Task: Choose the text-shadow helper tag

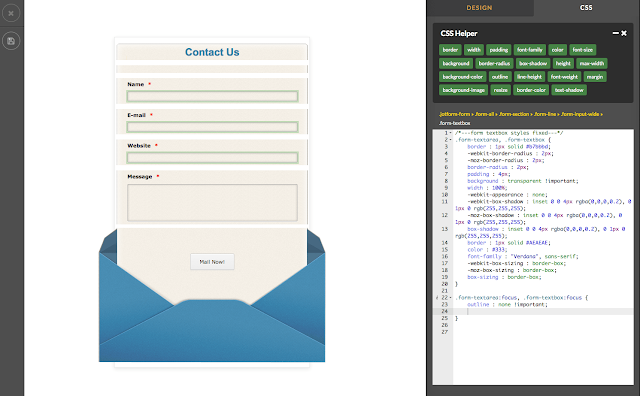Action: 569,90
